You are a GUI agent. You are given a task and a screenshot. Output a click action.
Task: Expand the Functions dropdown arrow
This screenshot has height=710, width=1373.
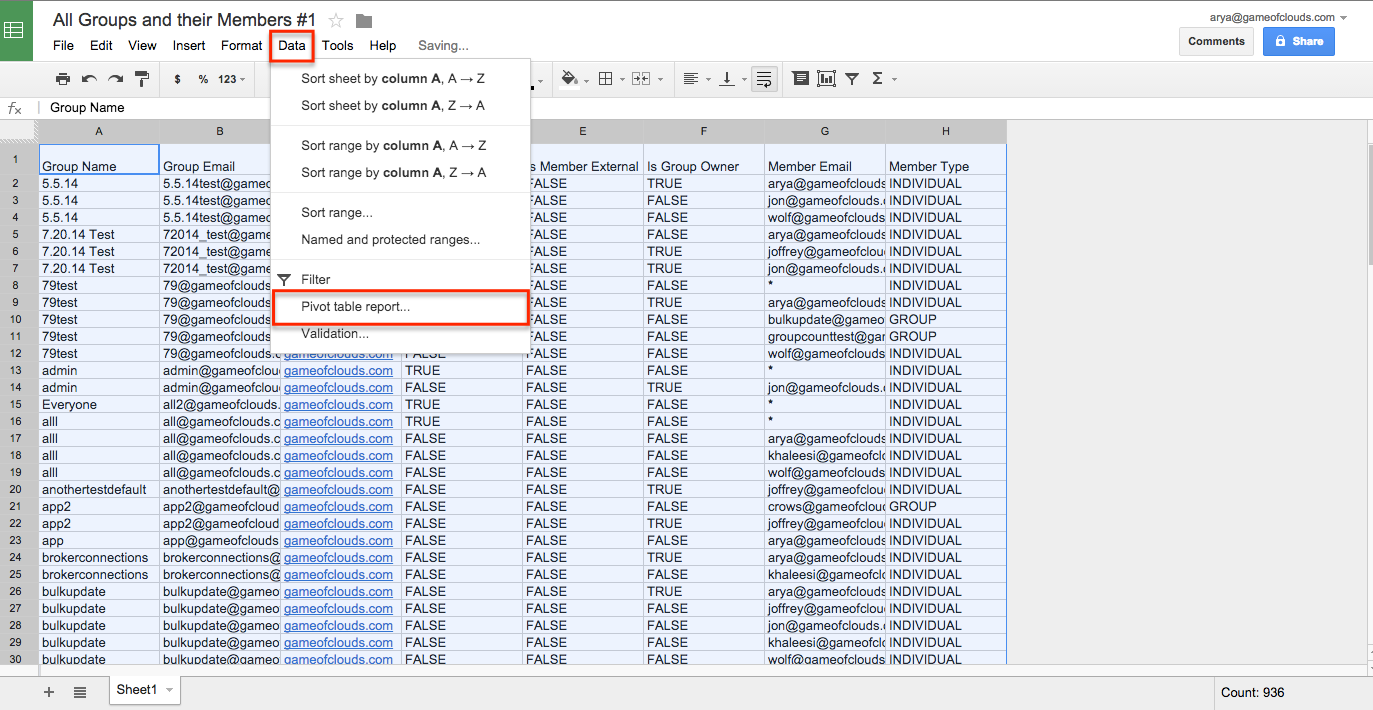pos(894,79)
